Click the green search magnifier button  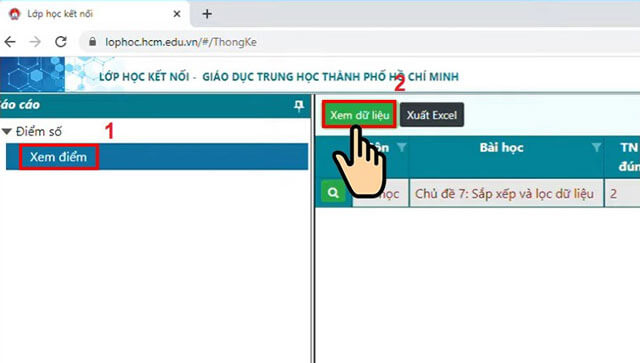point(333,192)
